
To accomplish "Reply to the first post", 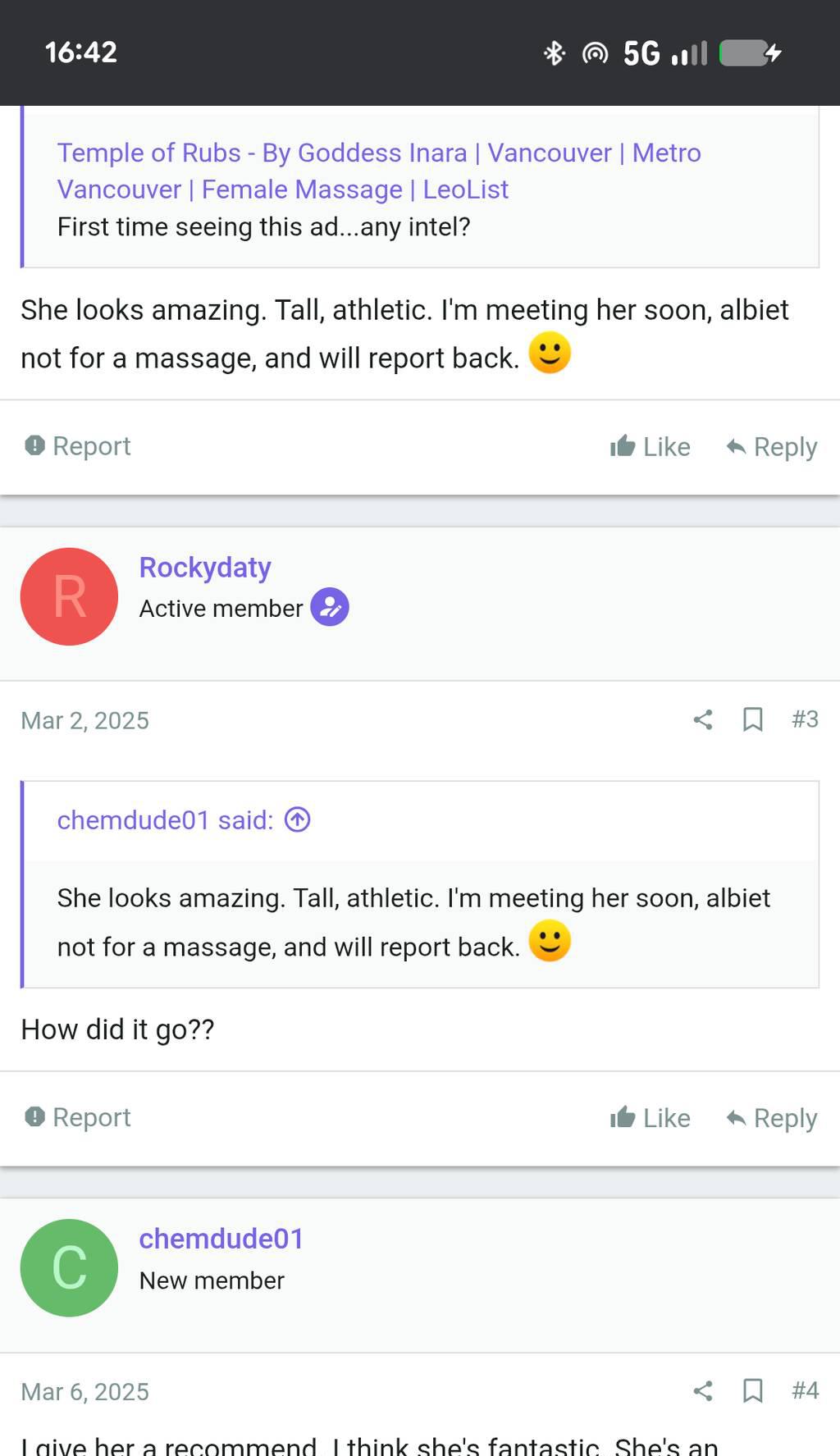I will [772, 447].
